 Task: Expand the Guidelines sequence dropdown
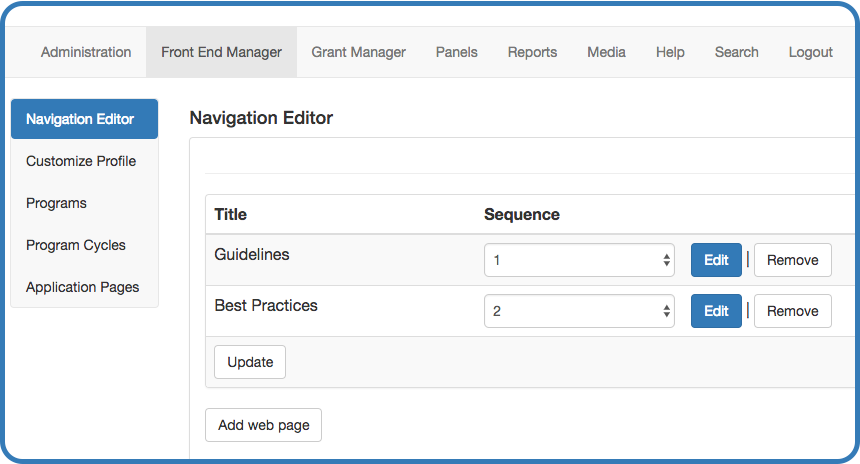[579, 260]
